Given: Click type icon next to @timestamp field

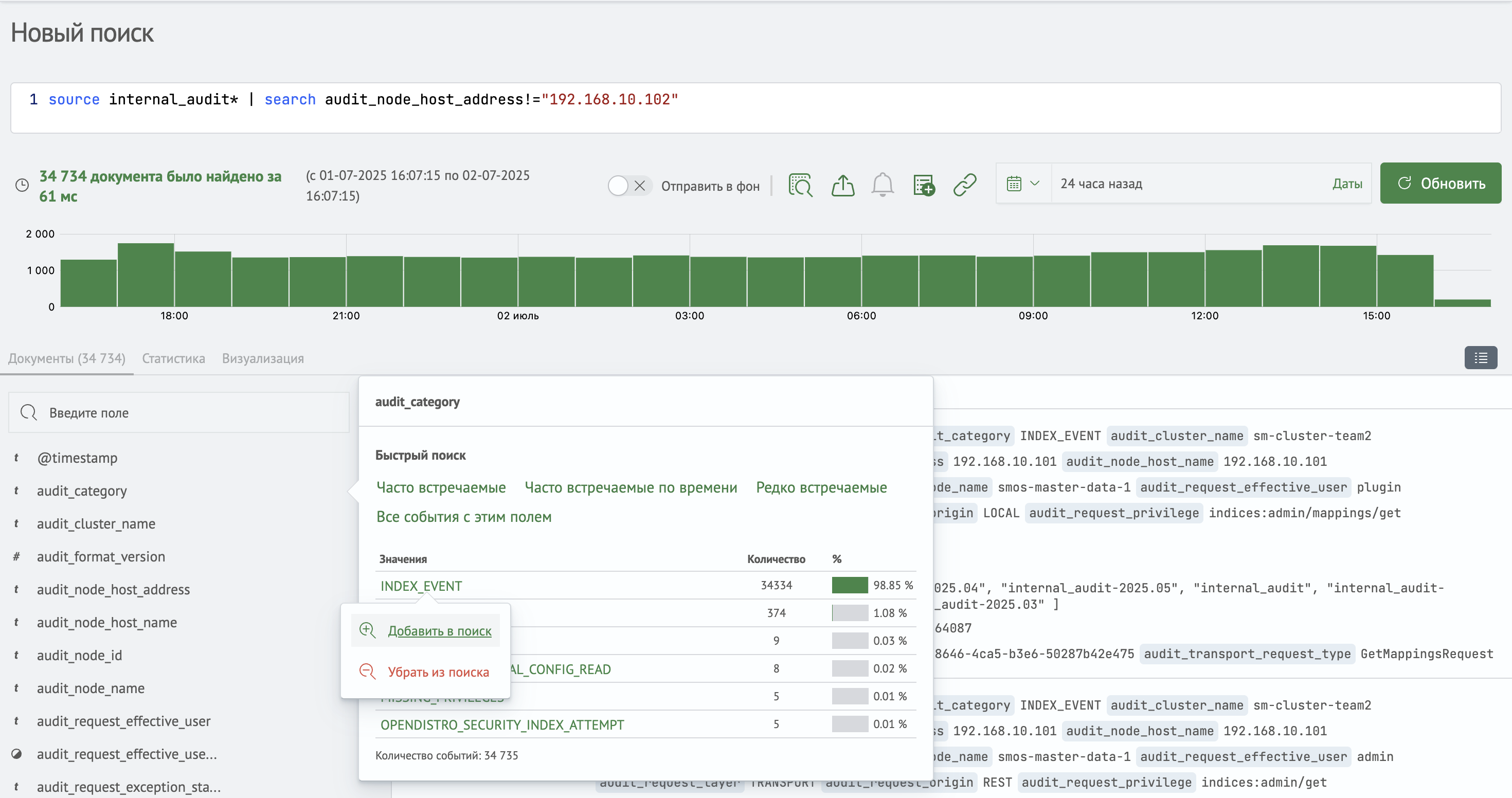Looking at the screenshot, I should pos(16,458).
